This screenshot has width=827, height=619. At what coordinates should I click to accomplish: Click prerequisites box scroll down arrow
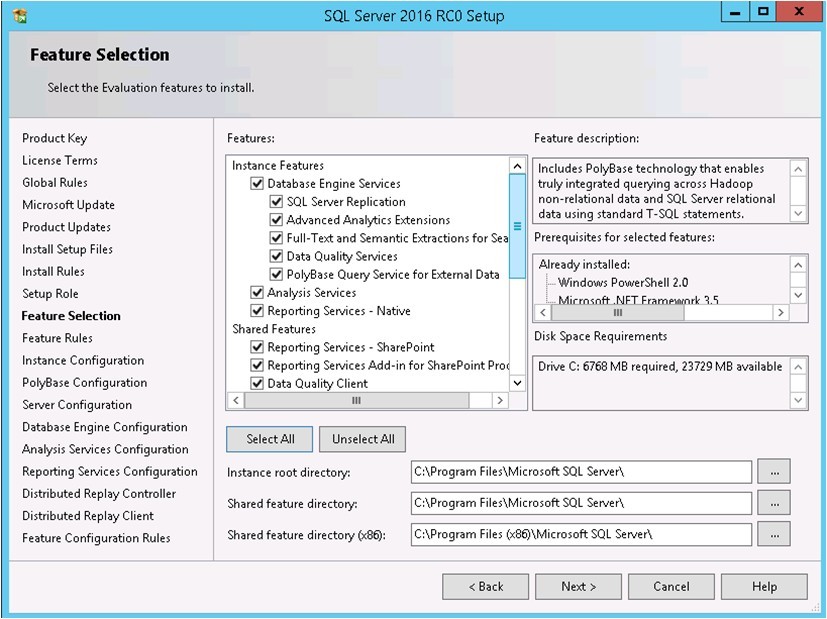point(798,295)
